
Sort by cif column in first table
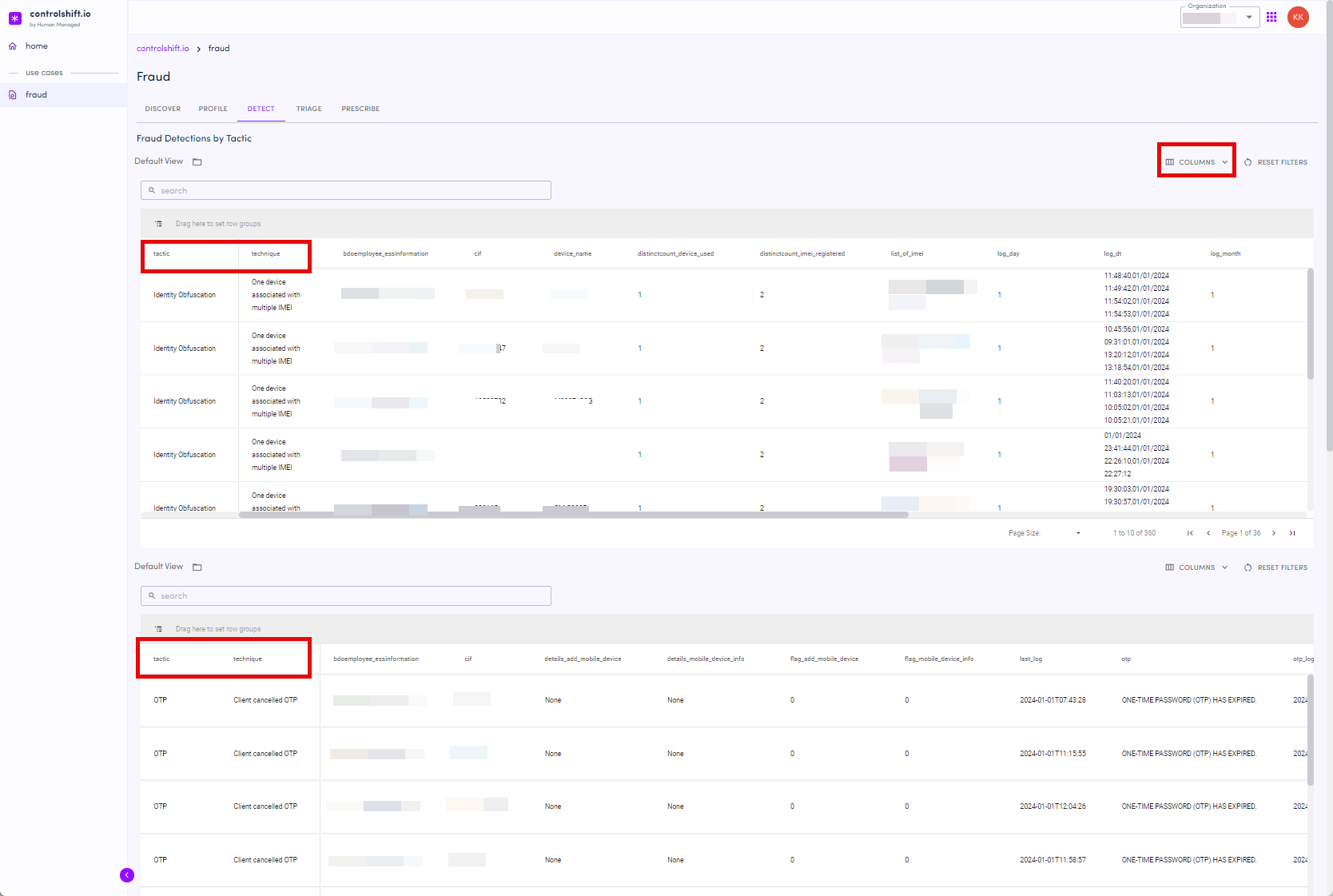pyautogui.click(x=478, y=254)
